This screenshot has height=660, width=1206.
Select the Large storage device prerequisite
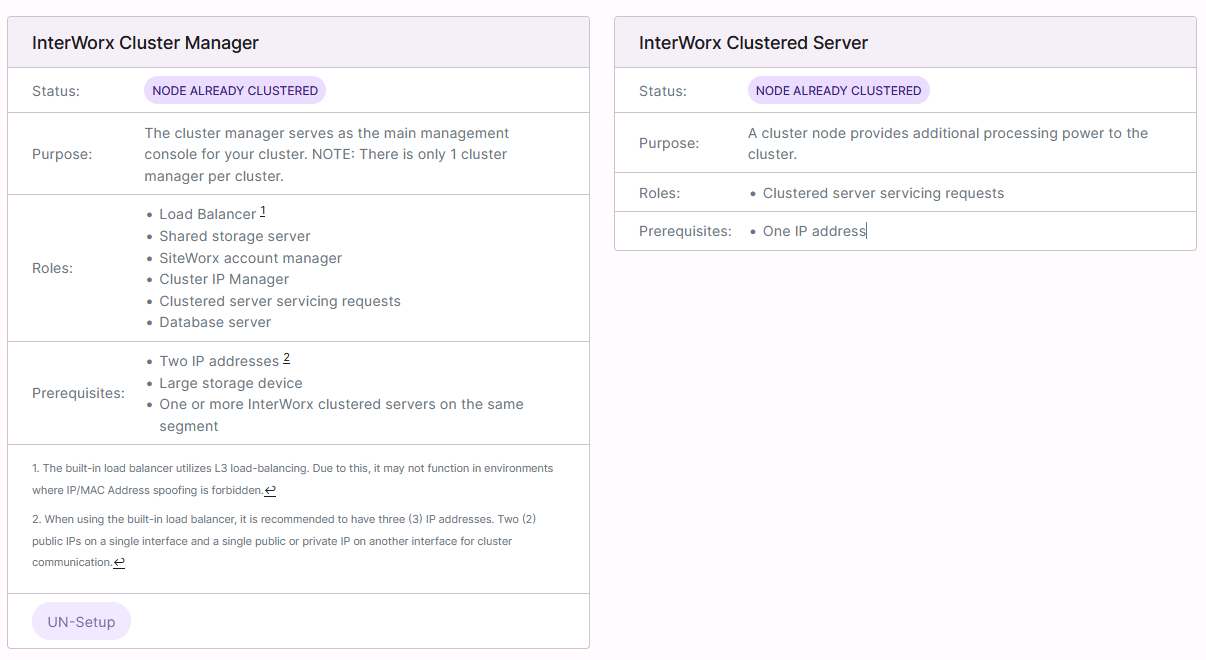coord(230,383)
